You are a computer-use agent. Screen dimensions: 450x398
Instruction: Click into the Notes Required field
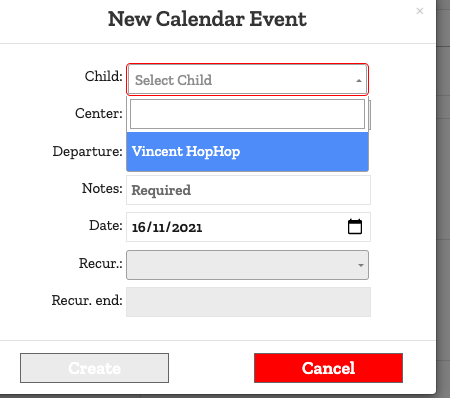click(x=248, y=190)
